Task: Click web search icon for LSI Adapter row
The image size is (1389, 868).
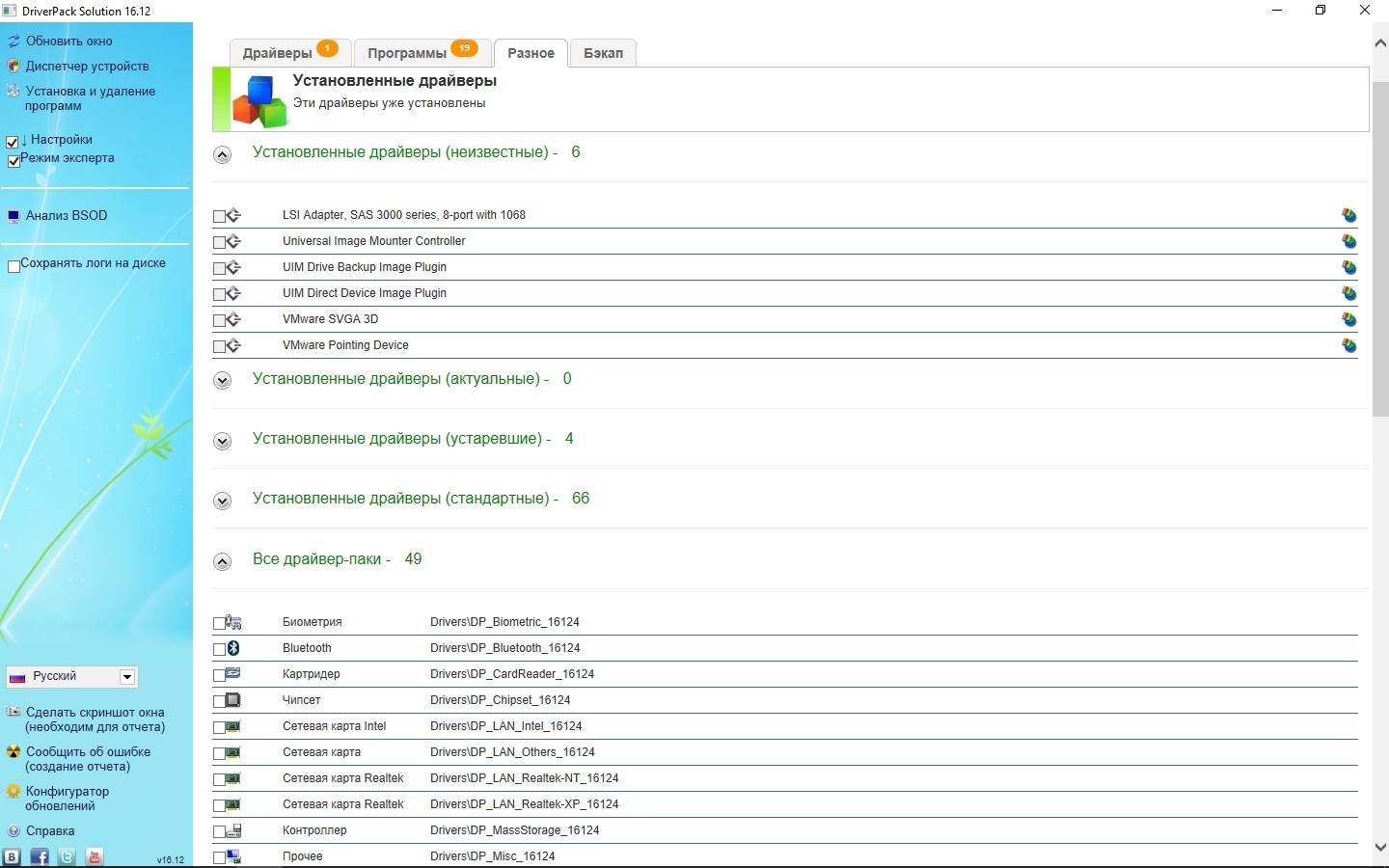Action: tap(1348, 215)
